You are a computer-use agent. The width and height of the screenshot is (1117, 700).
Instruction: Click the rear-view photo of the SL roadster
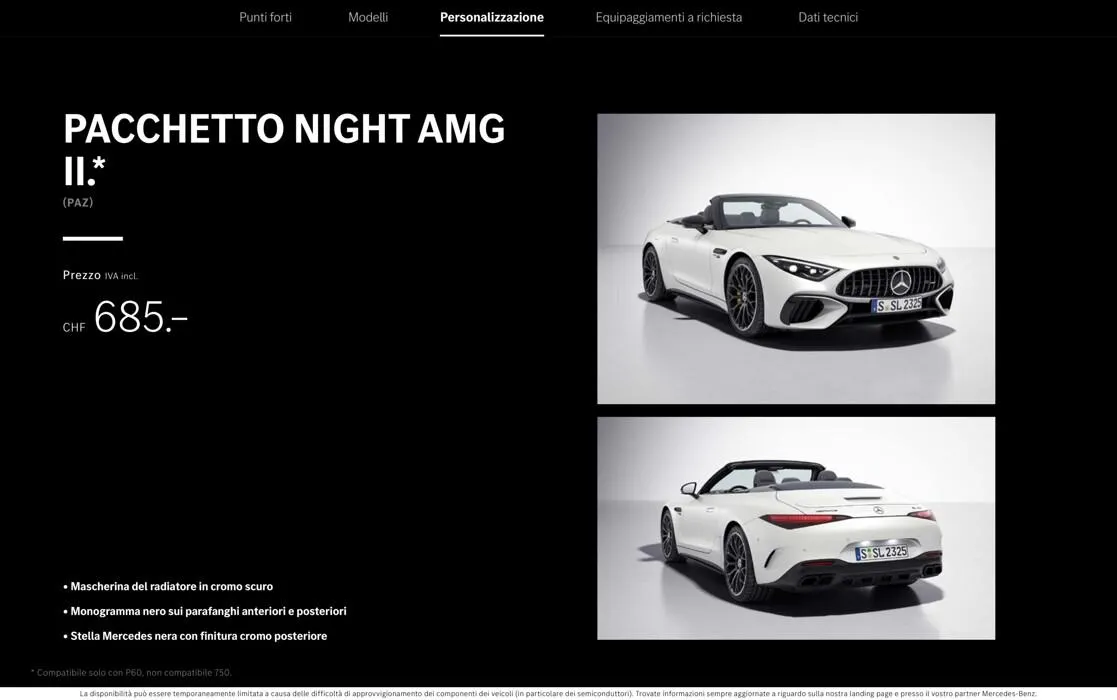click(795, 527)
